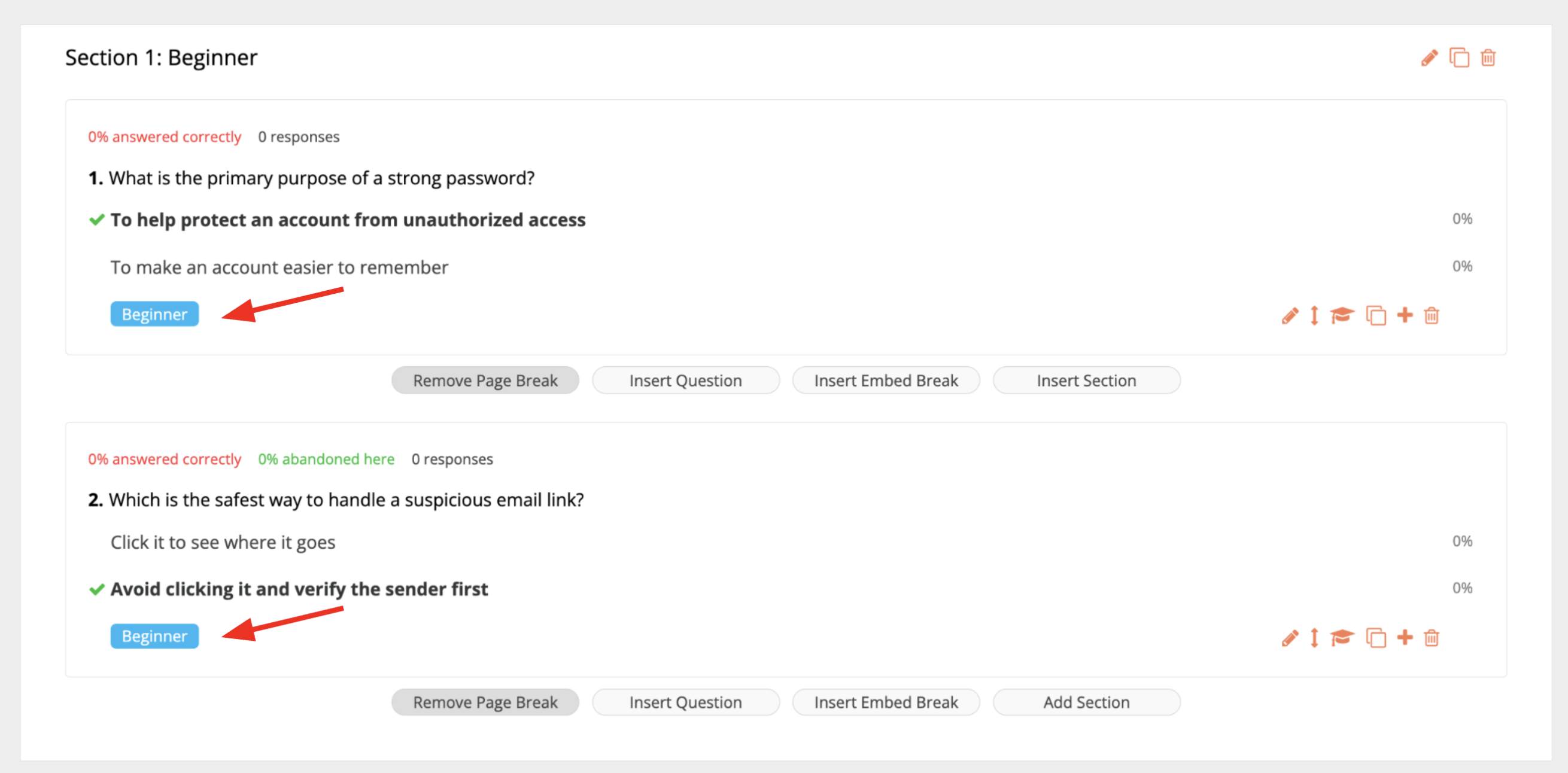This screenshot has height=773, width=1568.
Task: Click Insert Embed Break below question 2
Action: pos(886,702)
